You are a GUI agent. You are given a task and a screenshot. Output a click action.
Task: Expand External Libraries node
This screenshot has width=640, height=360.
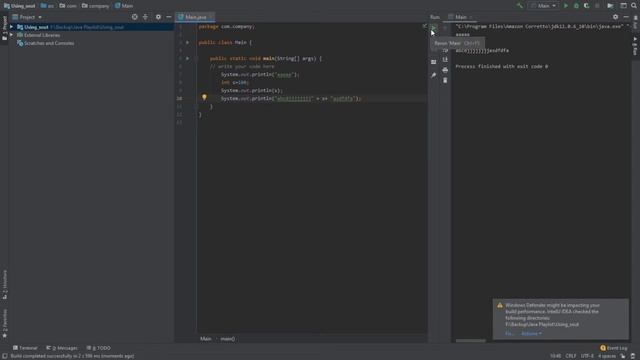coord(11,35)
